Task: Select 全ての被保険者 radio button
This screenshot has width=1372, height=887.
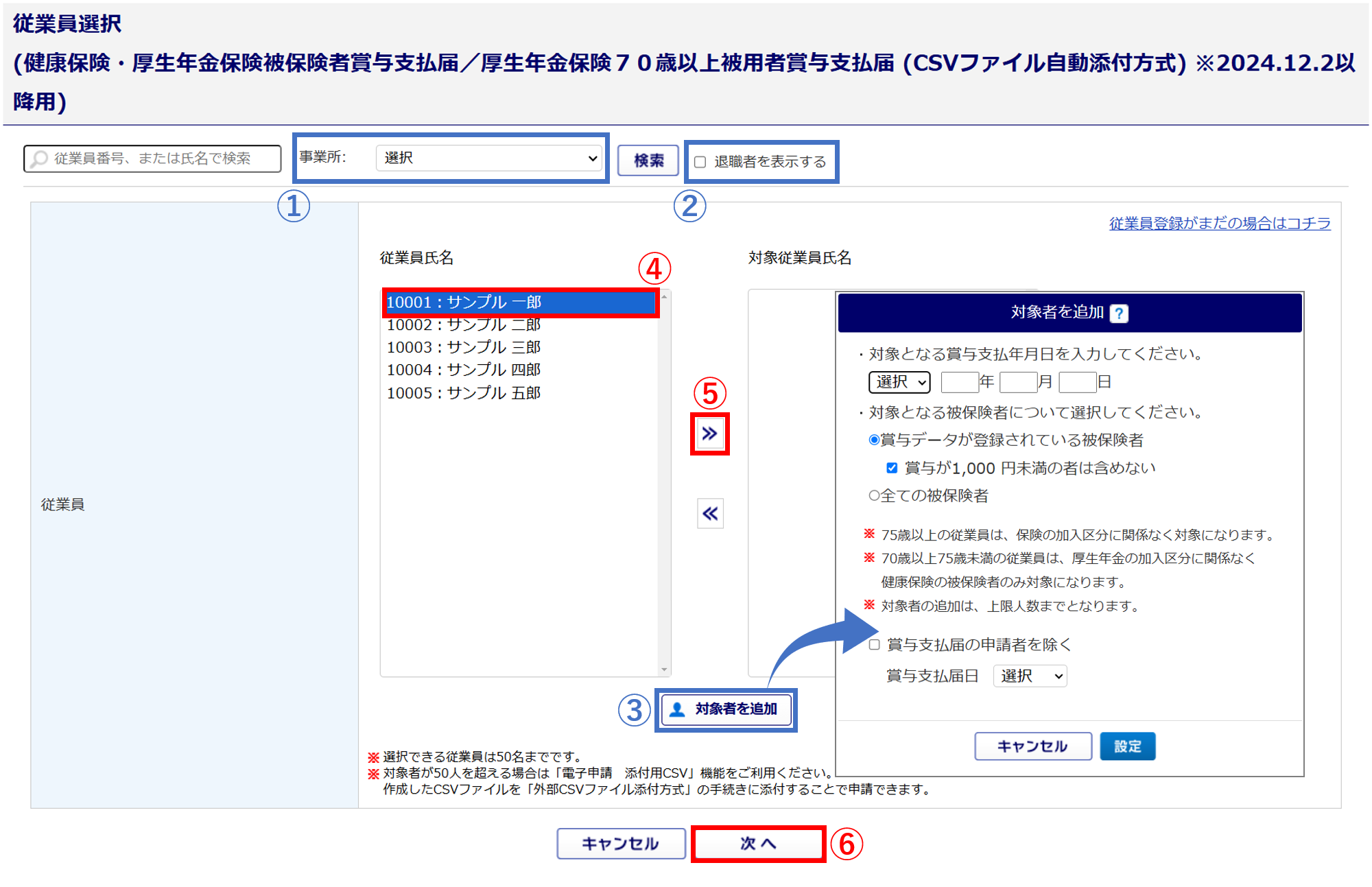Action: click(874, 495)
